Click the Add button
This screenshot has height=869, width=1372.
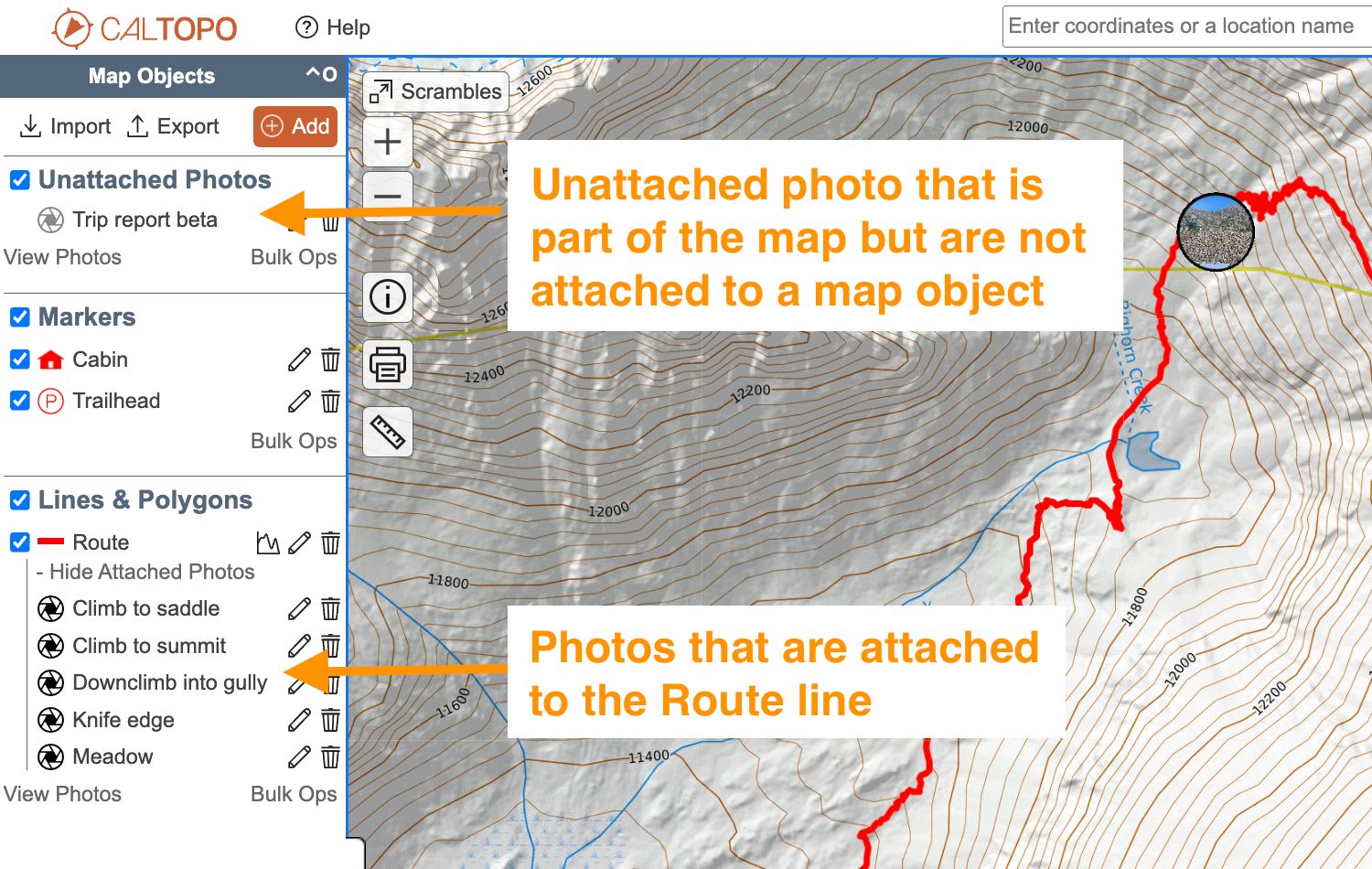coord(295,126)
